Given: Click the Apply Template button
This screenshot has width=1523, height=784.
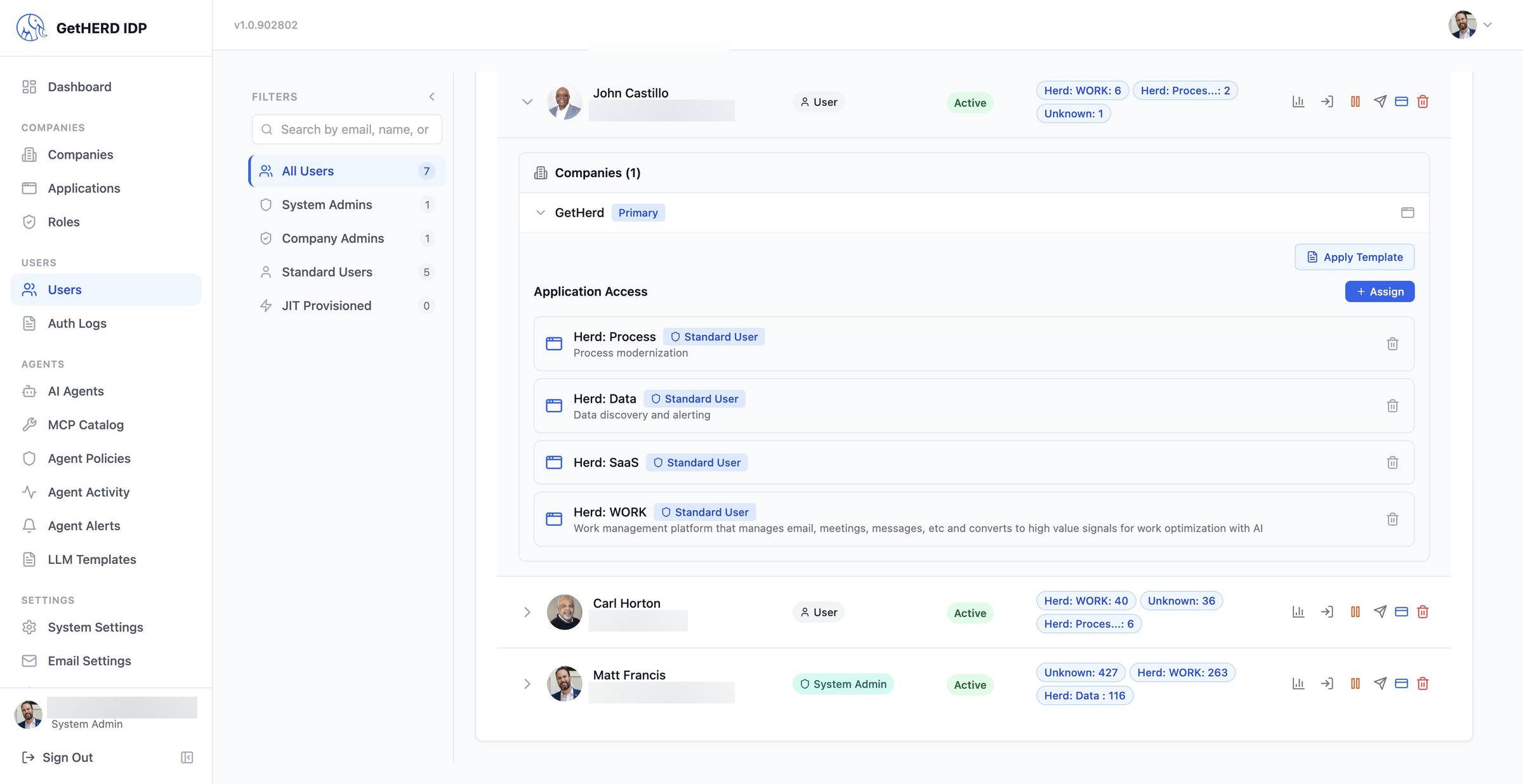Looking at the screenshot, I should coord(1354,257).
